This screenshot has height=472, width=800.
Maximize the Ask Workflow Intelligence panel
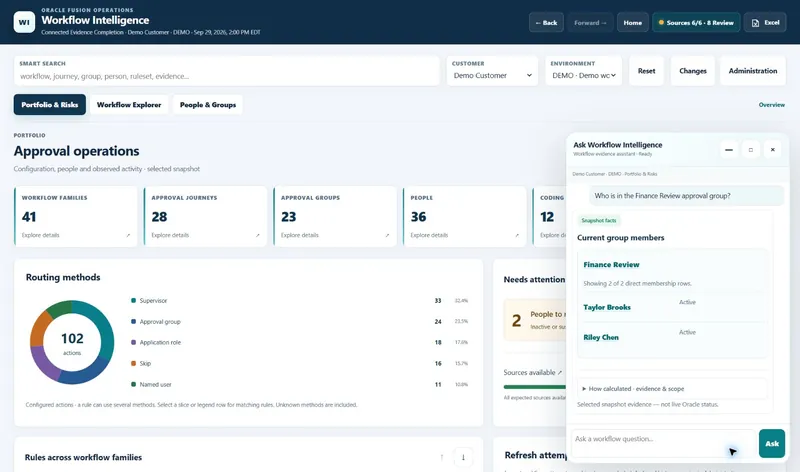click(751, 150)
